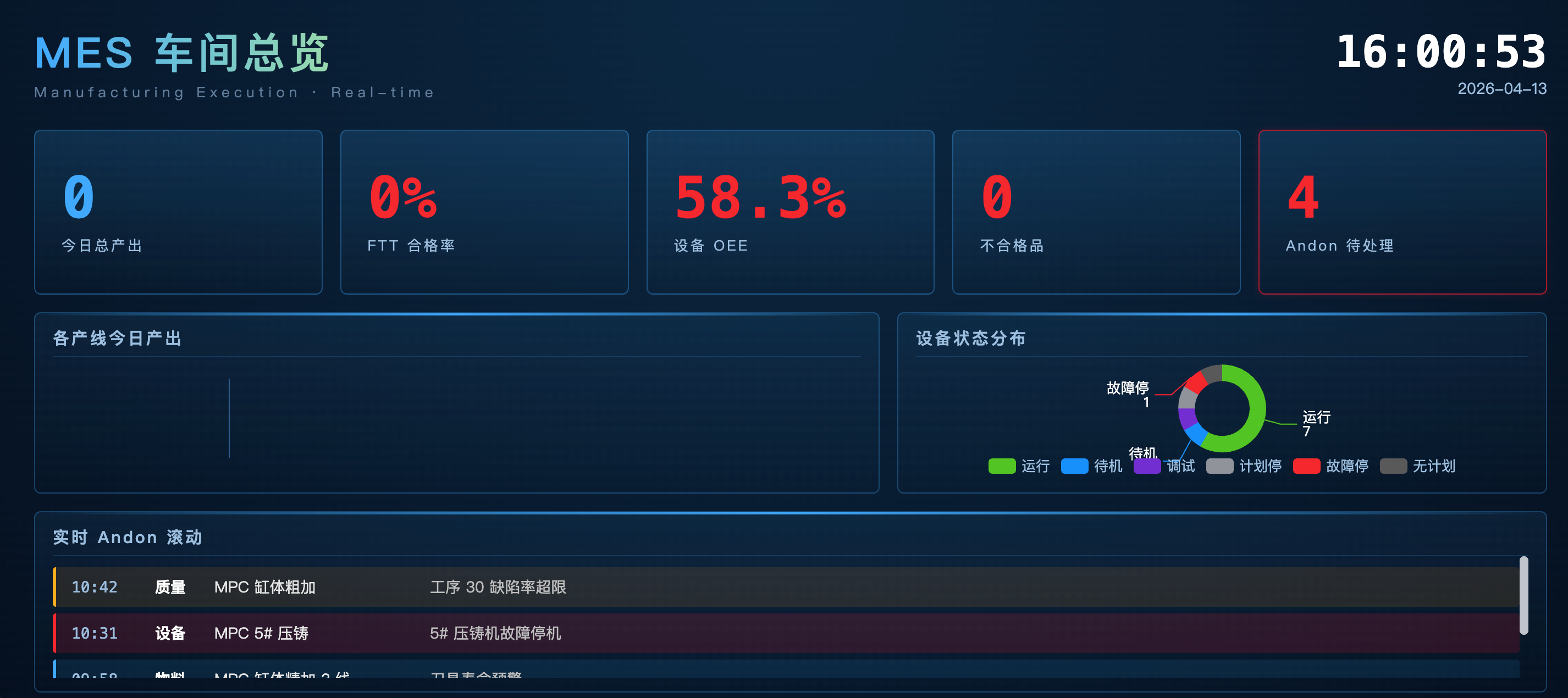1568x698 pixels.
Task: Toggle the dark gray 无计划 legend swatch
Action: pyautogui.click(x=1393, y=466)
